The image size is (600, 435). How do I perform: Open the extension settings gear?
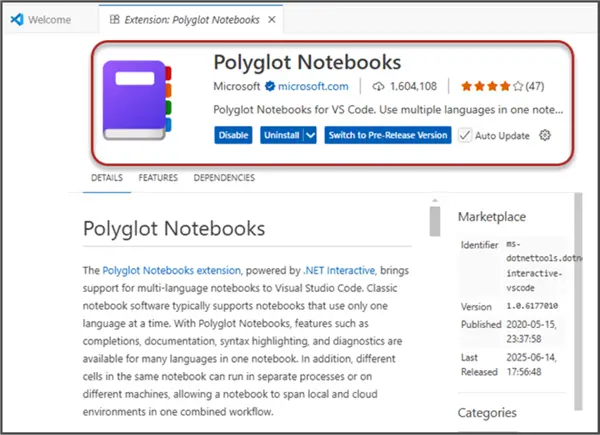click(545, 136)
